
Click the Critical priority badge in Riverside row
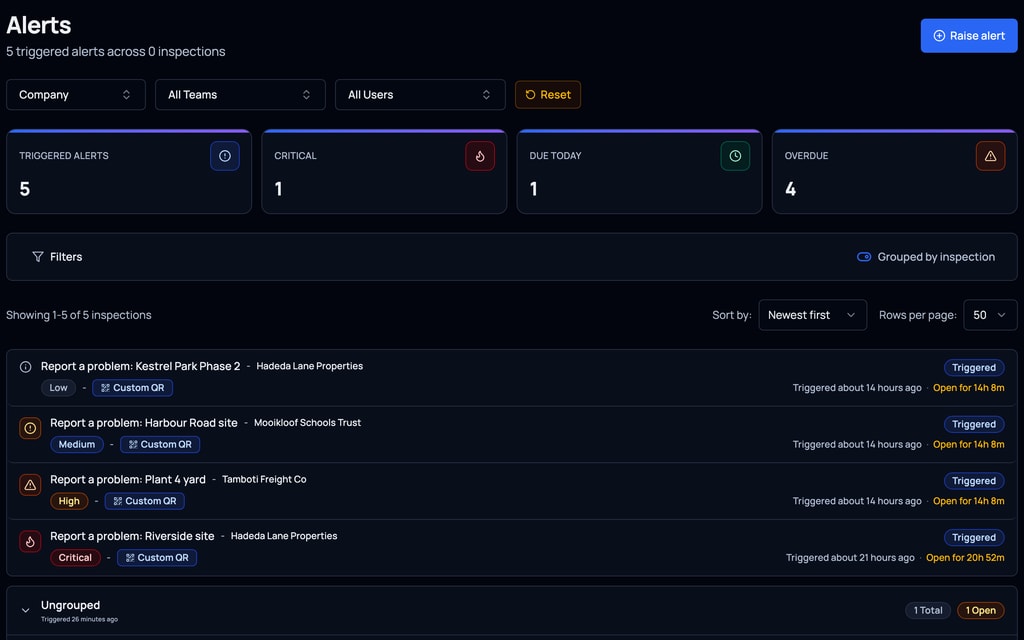(x=75, y=558)
